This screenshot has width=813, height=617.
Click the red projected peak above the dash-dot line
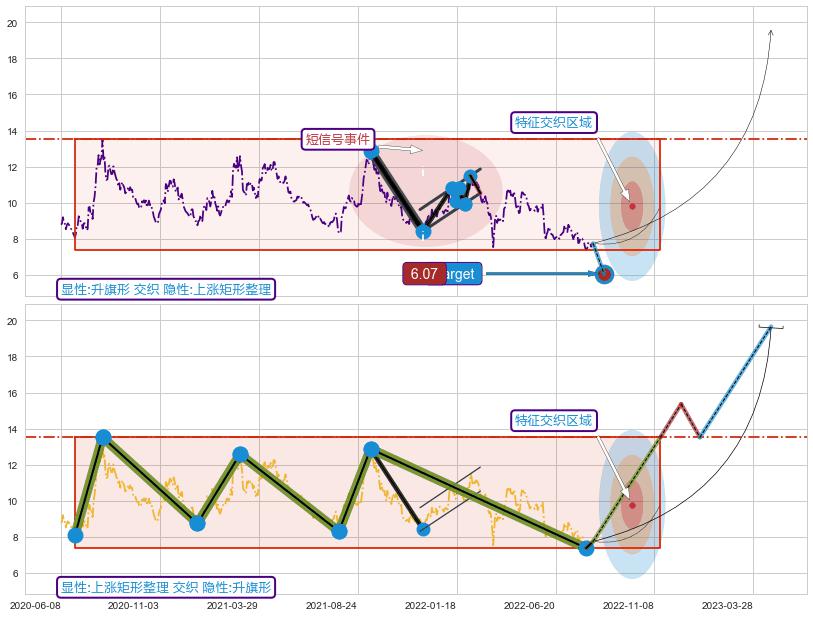(x=680, y=404)
